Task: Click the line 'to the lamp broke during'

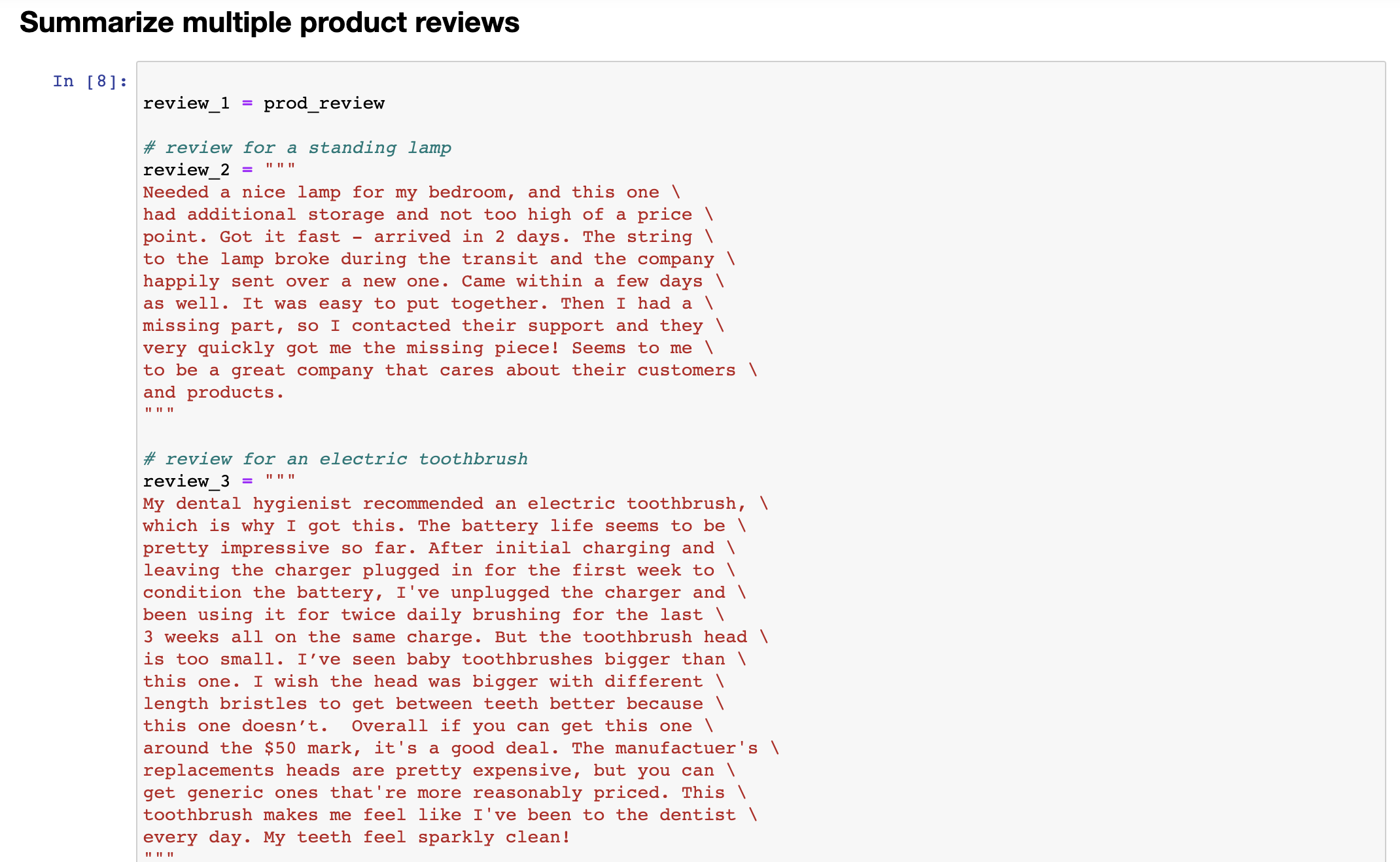Action: tap(439, 259)
